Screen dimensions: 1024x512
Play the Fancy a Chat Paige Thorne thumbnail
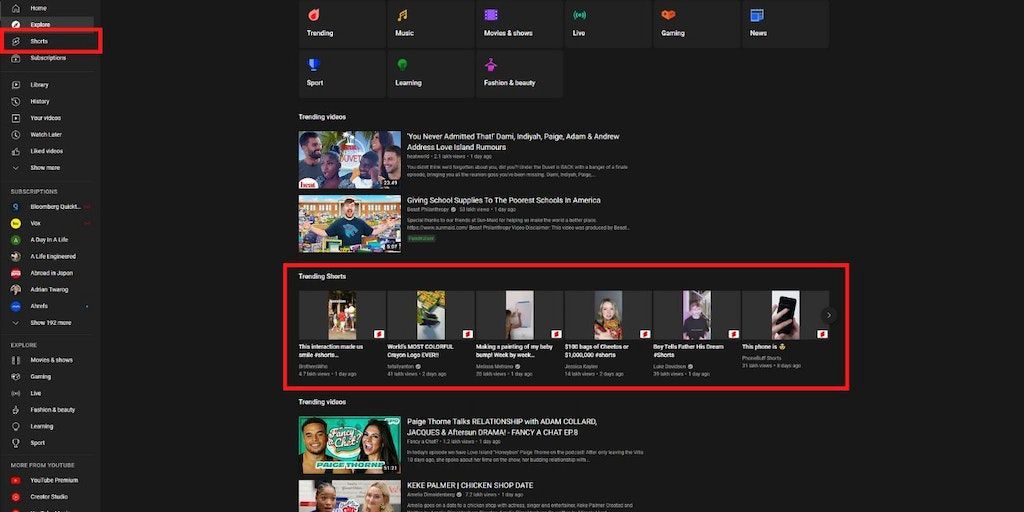click(x=350, y=445)
